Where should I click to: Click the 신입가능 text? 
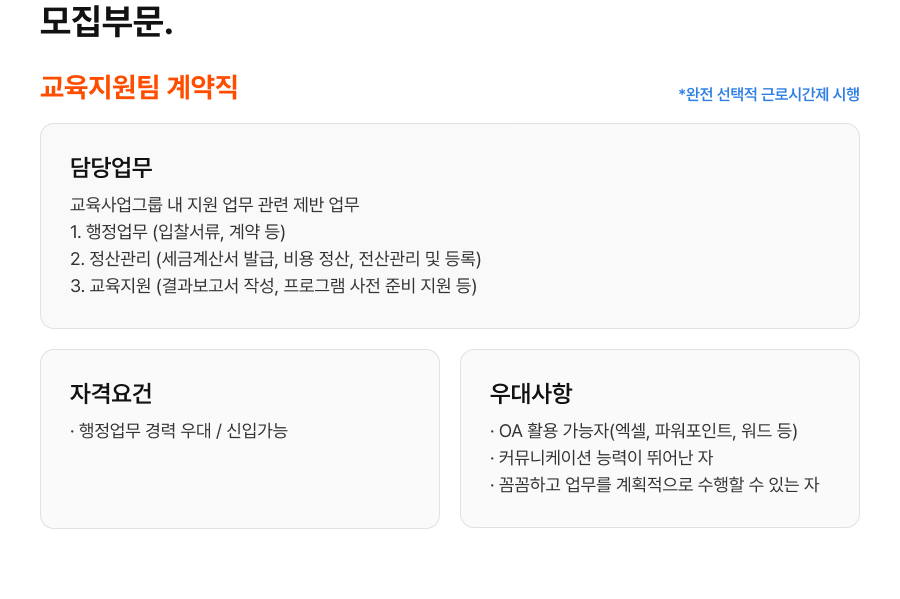257,431
